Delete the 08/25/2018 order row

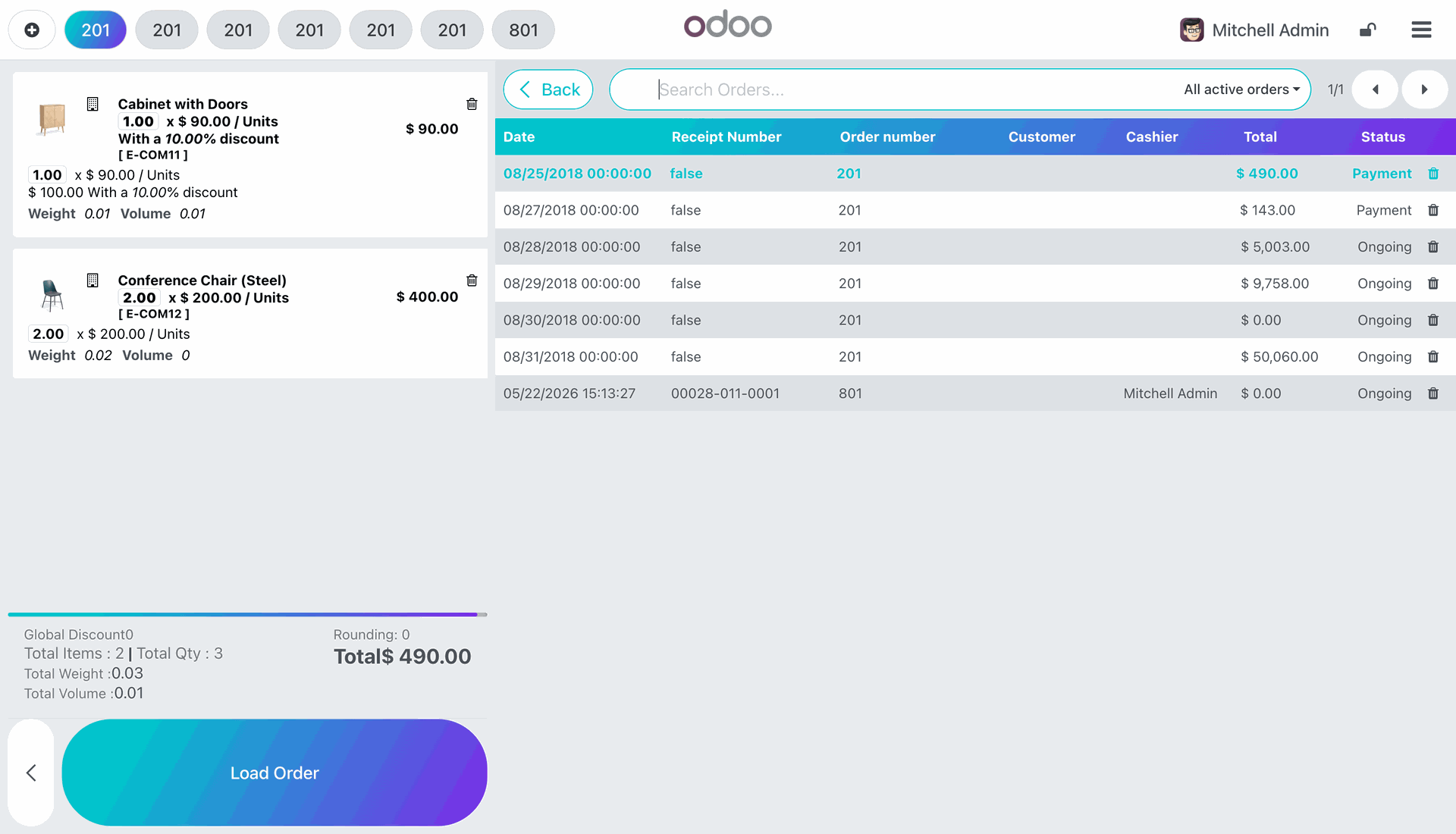pos(1433,174)
